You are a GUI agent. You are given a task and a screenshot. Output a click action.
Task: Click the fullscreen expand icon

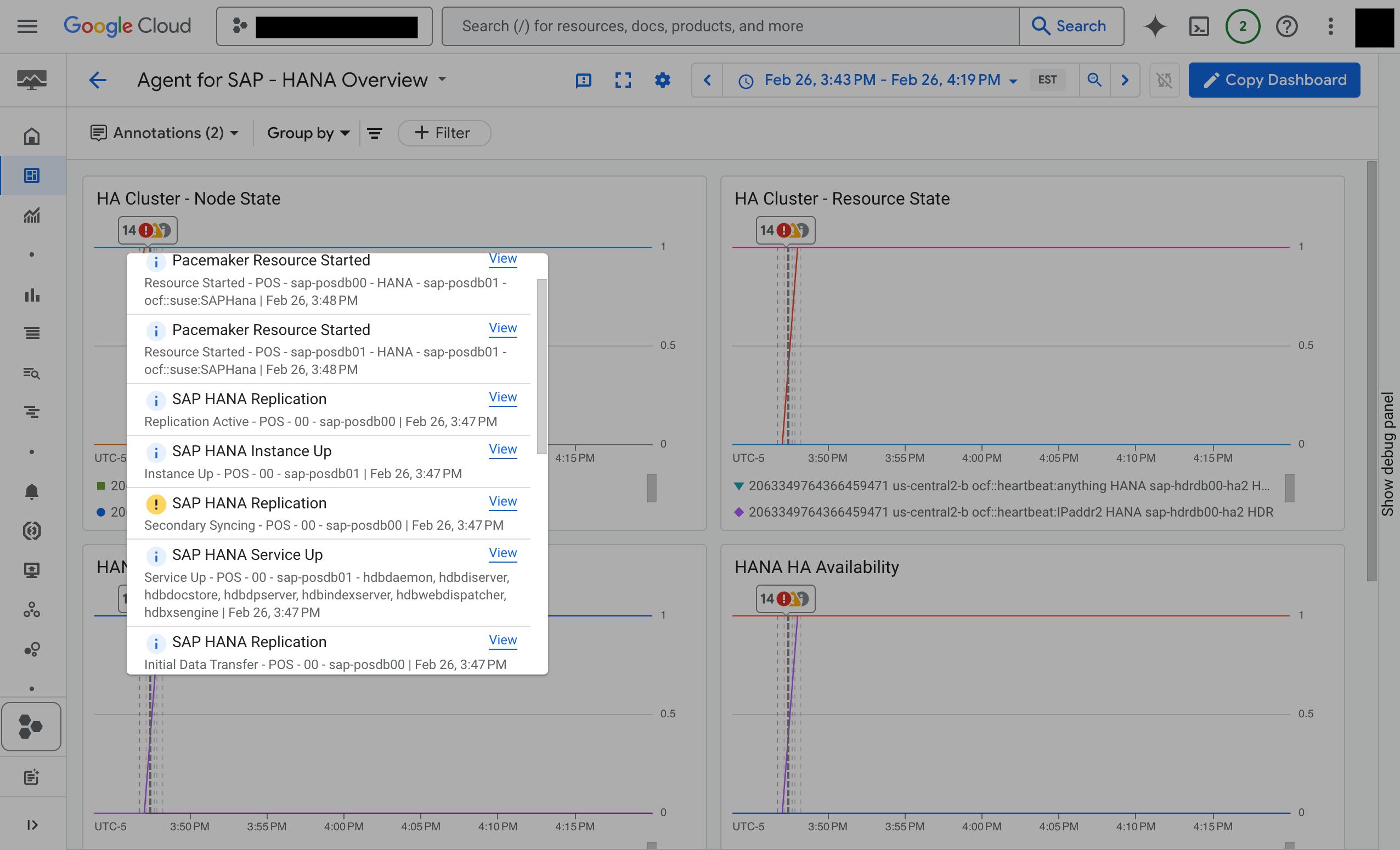(x=622, y=79)
